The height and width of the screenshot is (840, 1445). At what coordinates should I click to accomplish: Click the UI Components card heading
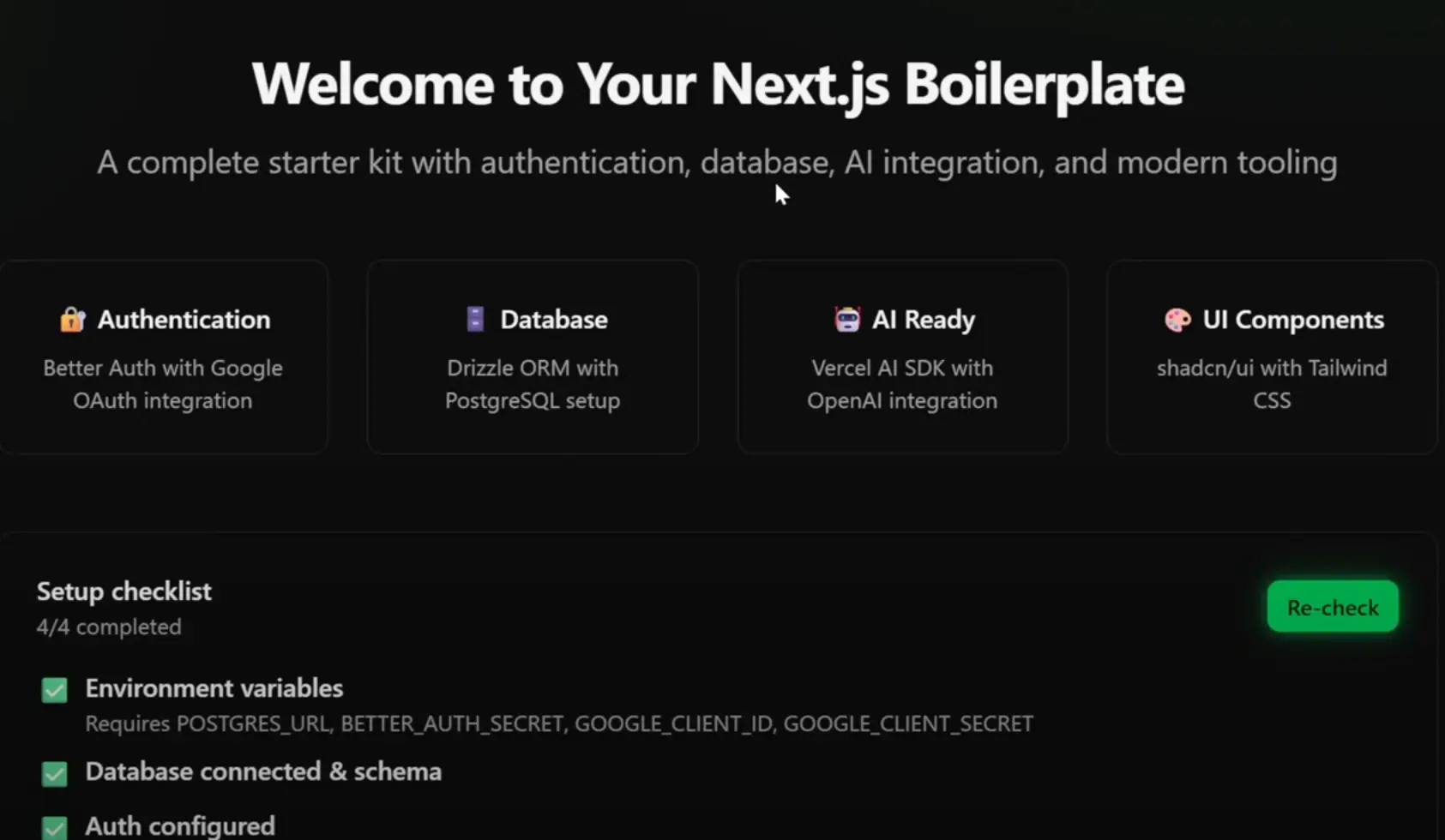(1292, 320)
